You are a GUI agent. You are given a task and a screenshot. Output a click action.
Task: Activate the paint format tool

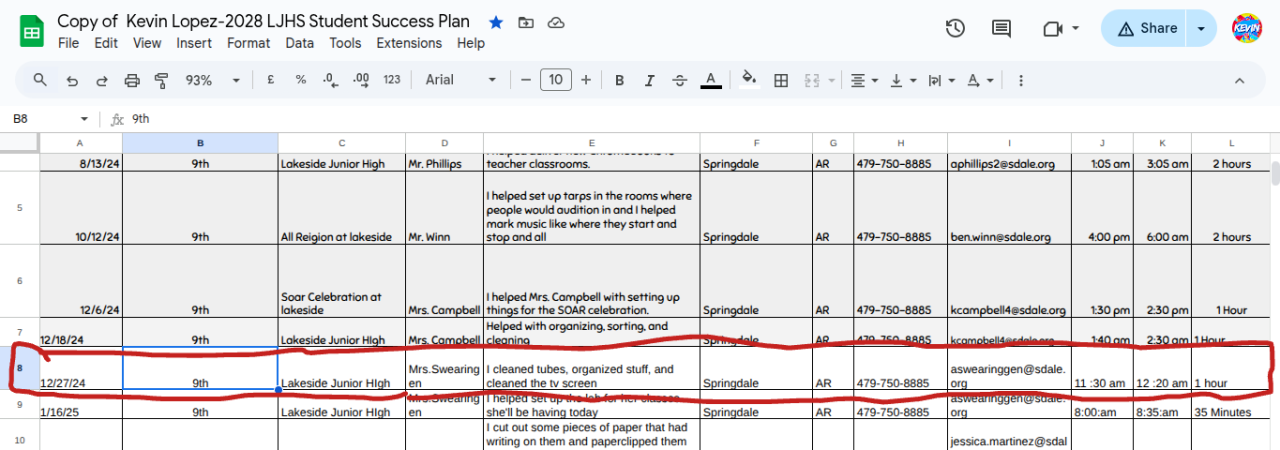click(x=161, y=80)
